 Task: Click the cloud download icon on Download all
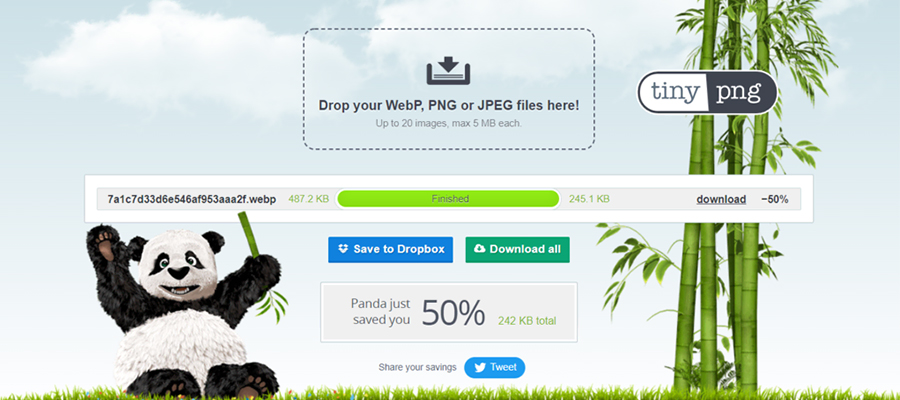tap(480, 249)
